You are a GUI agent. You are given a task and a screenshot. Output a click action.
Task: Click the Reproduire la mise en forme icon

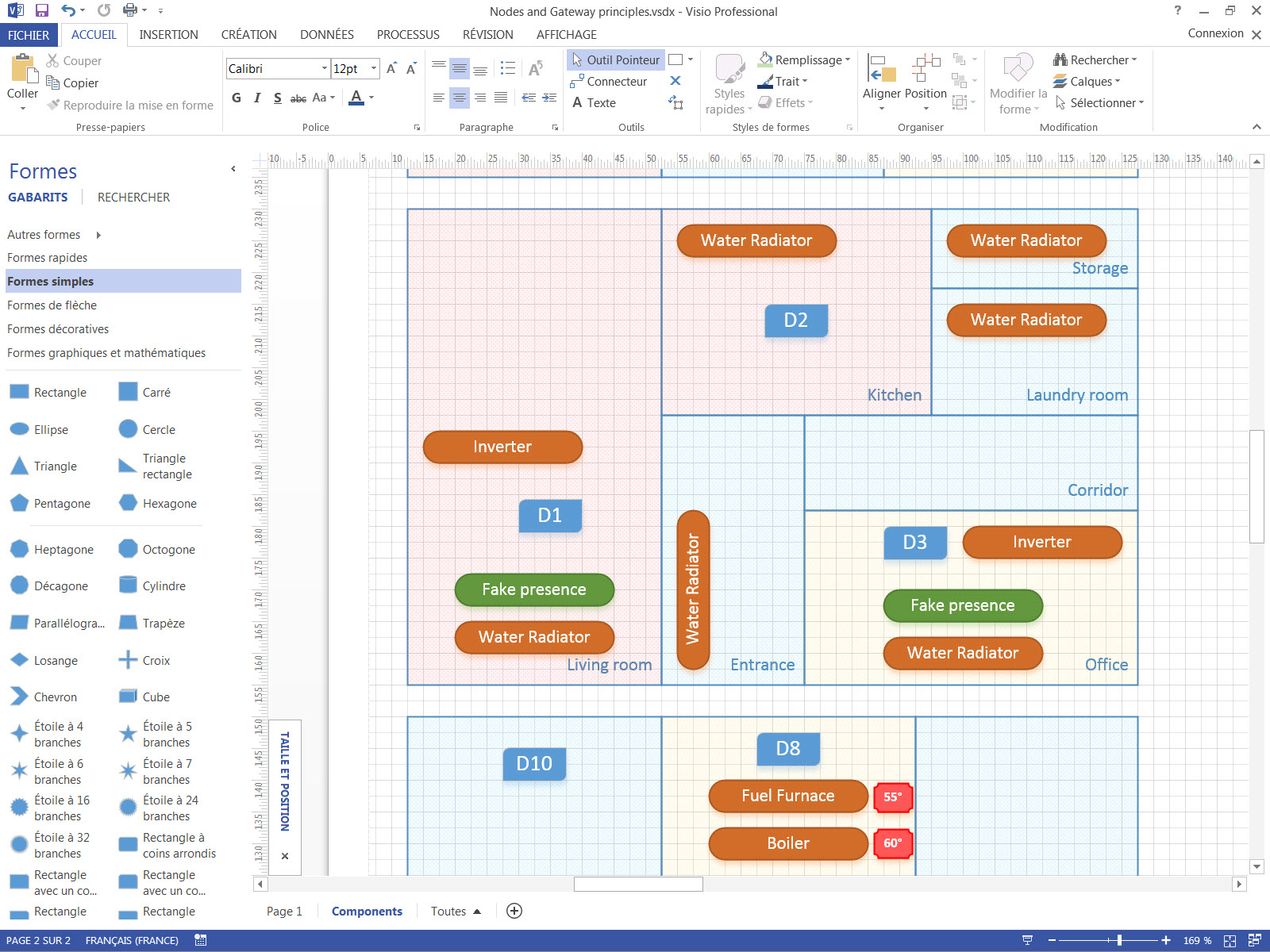pyautogui.click(x=54, y=105)
